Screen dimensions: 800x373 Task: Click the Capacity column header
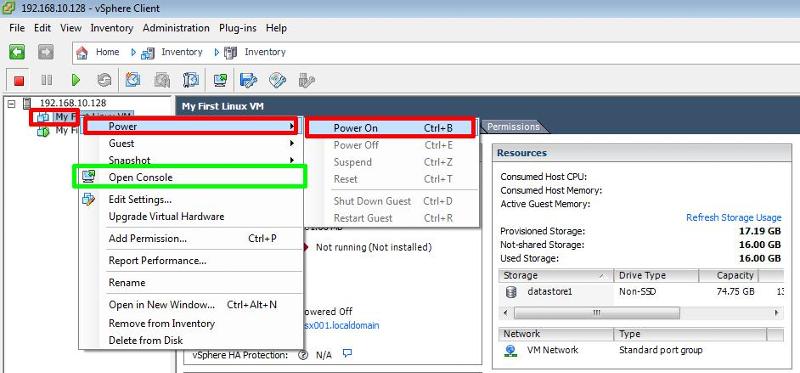point(729,276)
